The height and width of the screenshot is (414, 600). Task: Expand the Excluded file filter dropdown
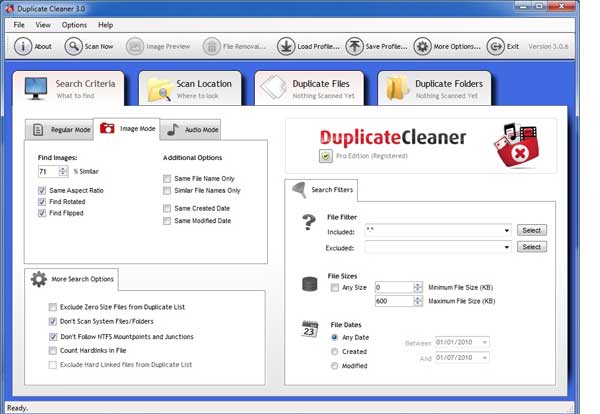pos(507,247)
